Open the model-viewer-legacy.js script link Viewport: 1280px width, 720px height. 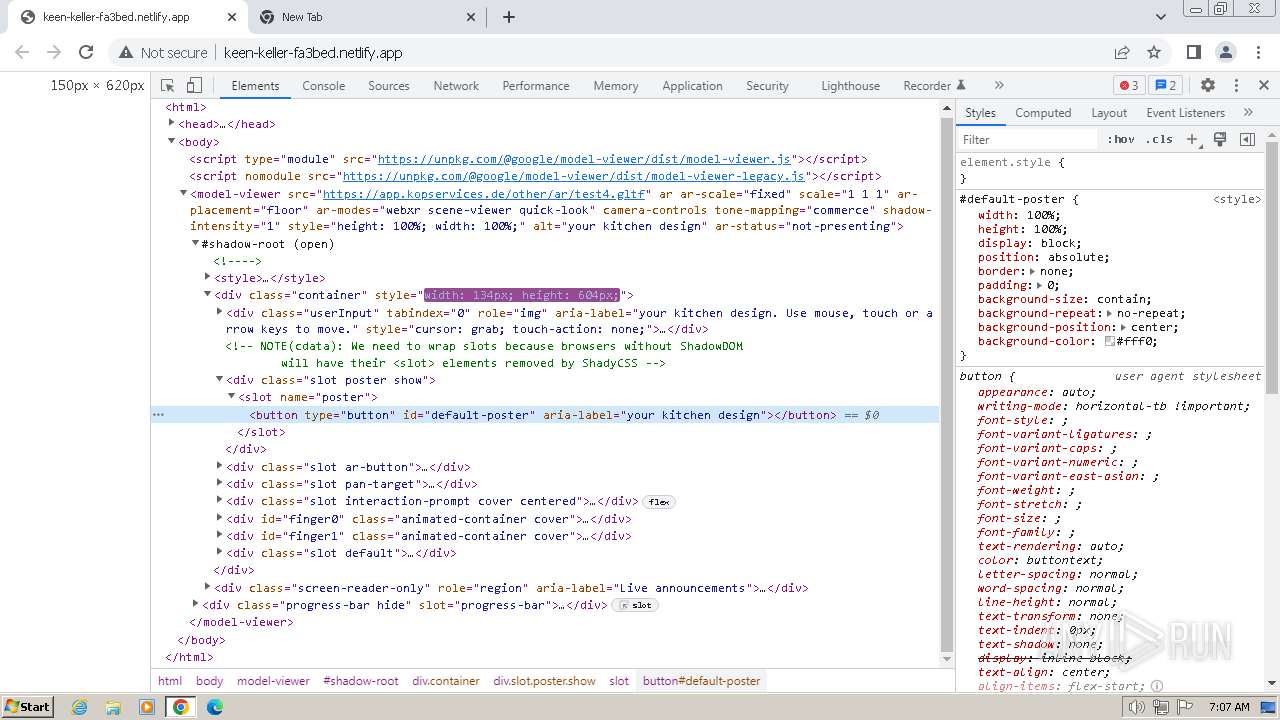[x=574, y=176]
